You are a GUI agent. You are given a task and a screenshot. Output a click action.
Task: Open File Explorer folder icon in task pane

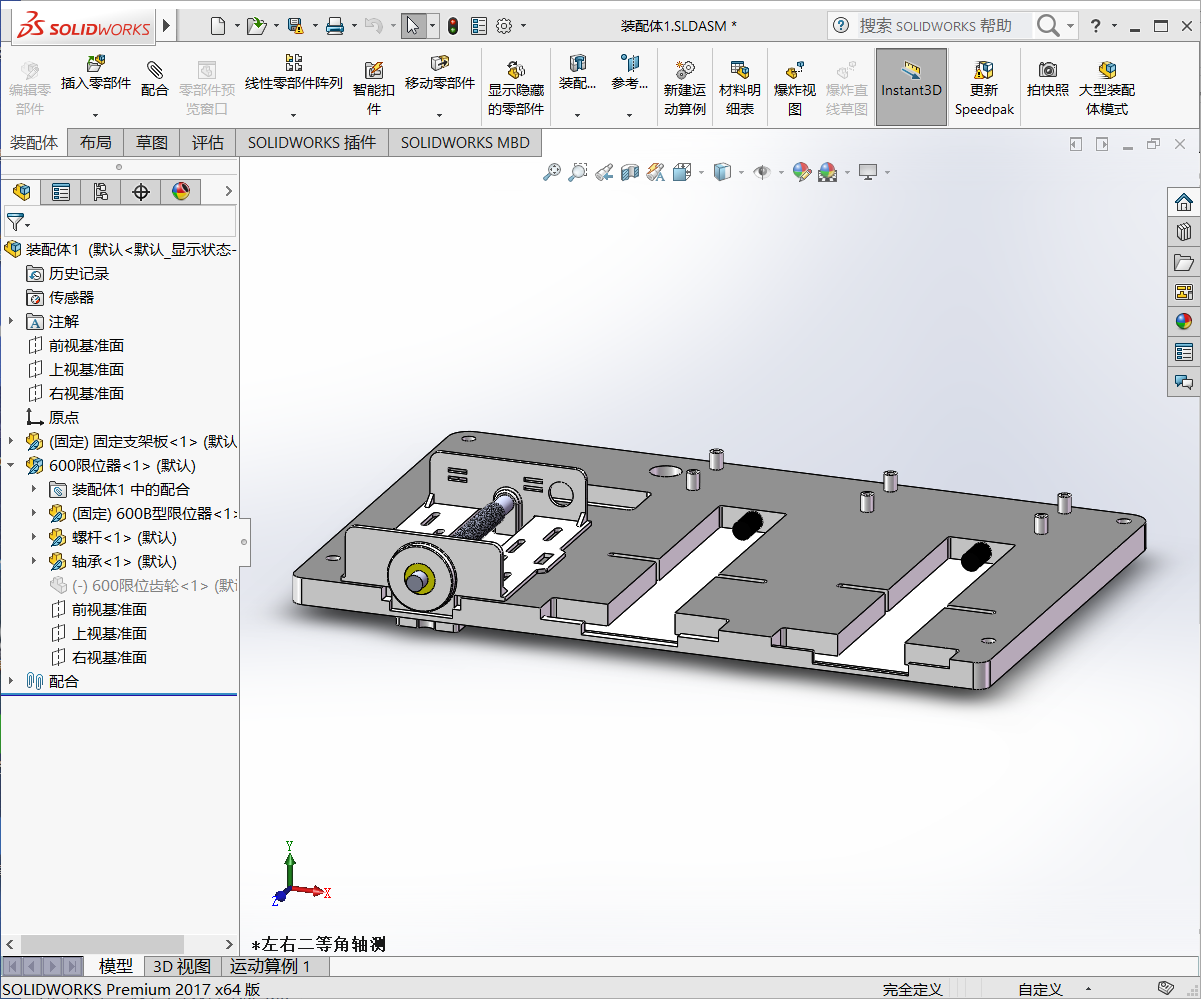[x=1184, y=262]
